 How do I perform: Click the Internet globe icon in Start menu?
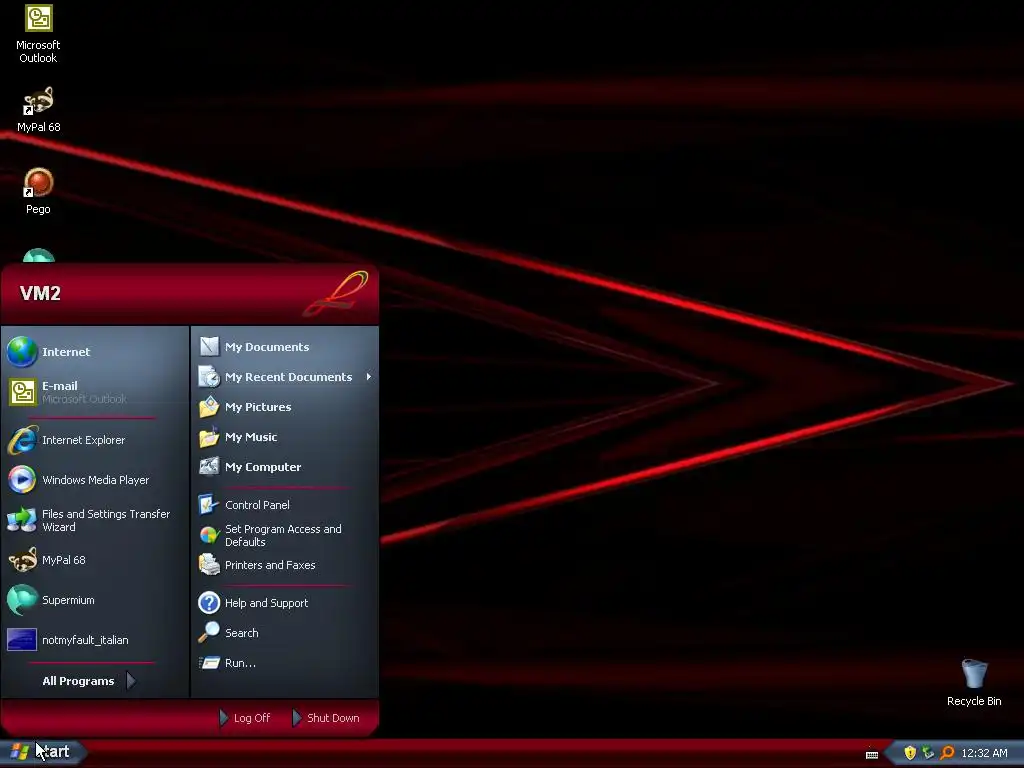(x=22, y=351)
